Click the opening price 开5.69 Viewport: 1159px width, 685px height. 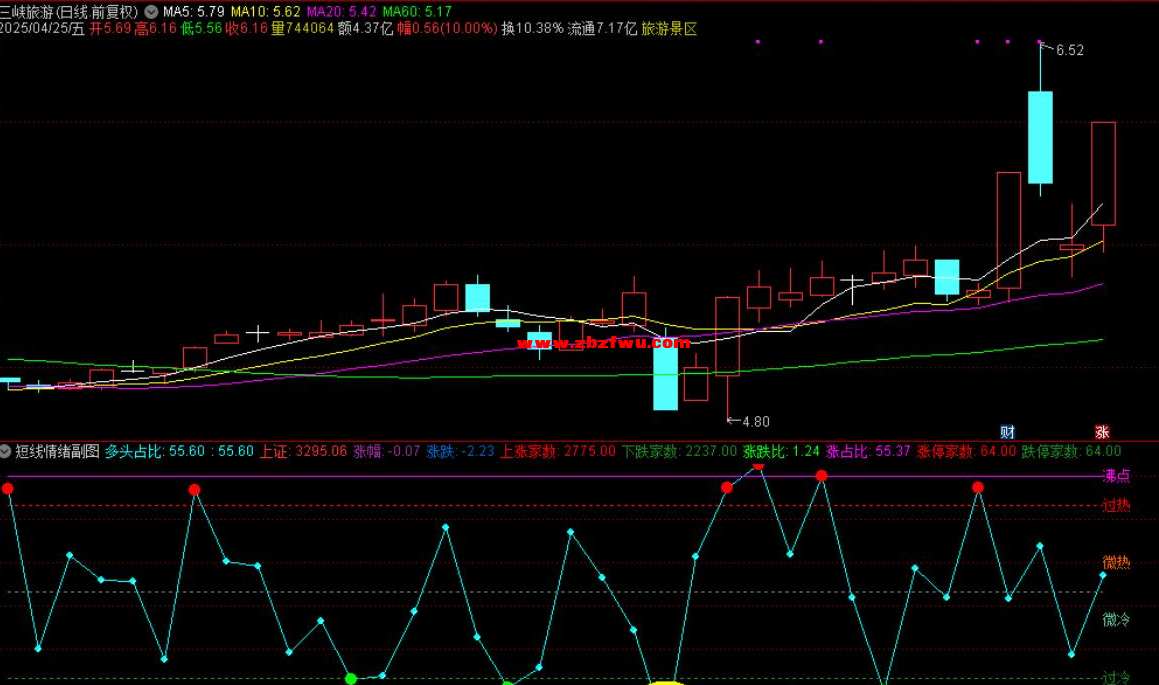(110, 29)
